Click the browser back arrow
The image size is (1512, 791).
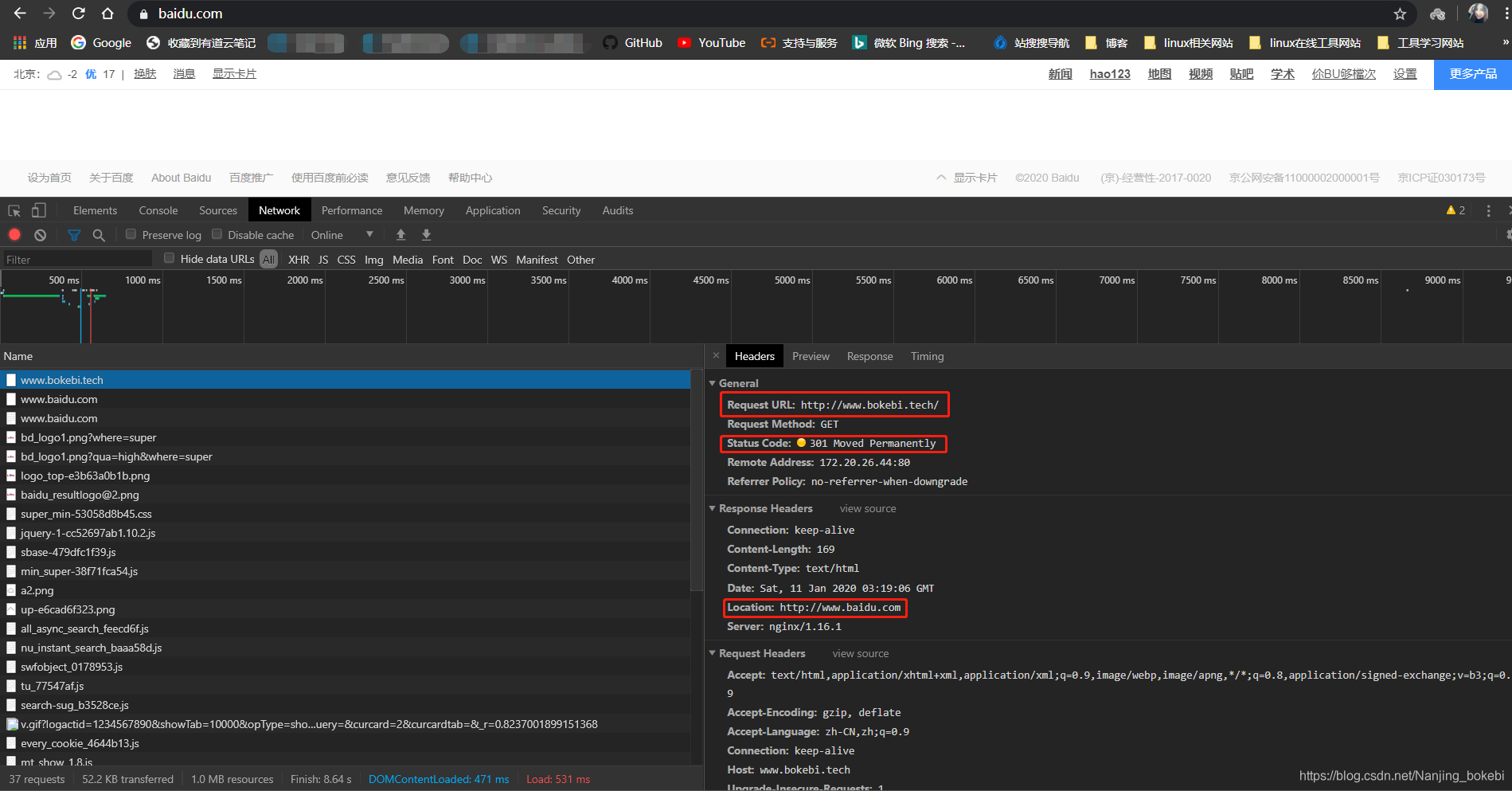click(20, 14)
